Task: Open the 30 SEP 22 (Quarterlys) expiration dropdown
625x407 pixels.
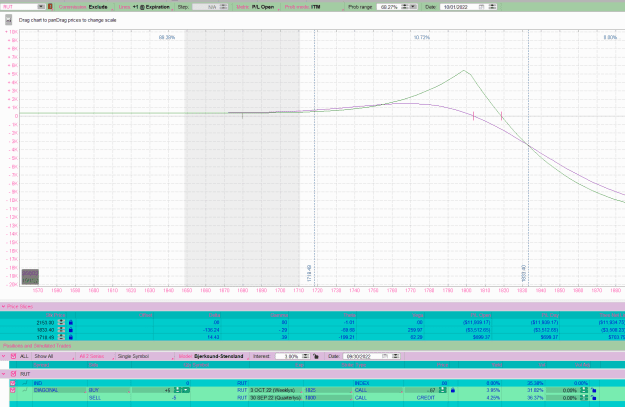Action: pos(275,398)
